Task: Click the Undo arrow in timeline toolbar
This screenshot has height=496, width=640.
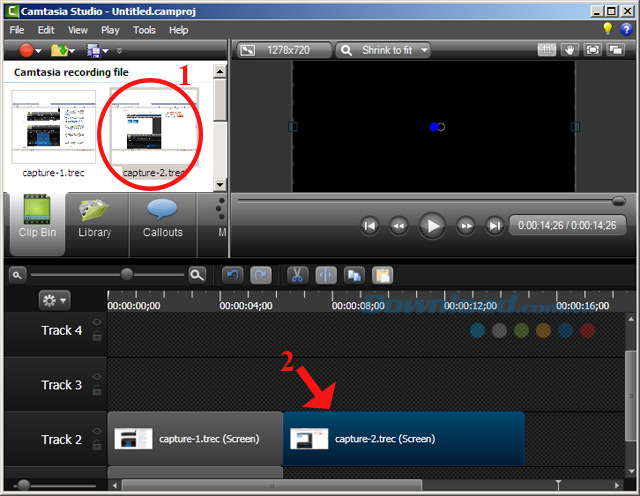Action: [x=232, y=274]
